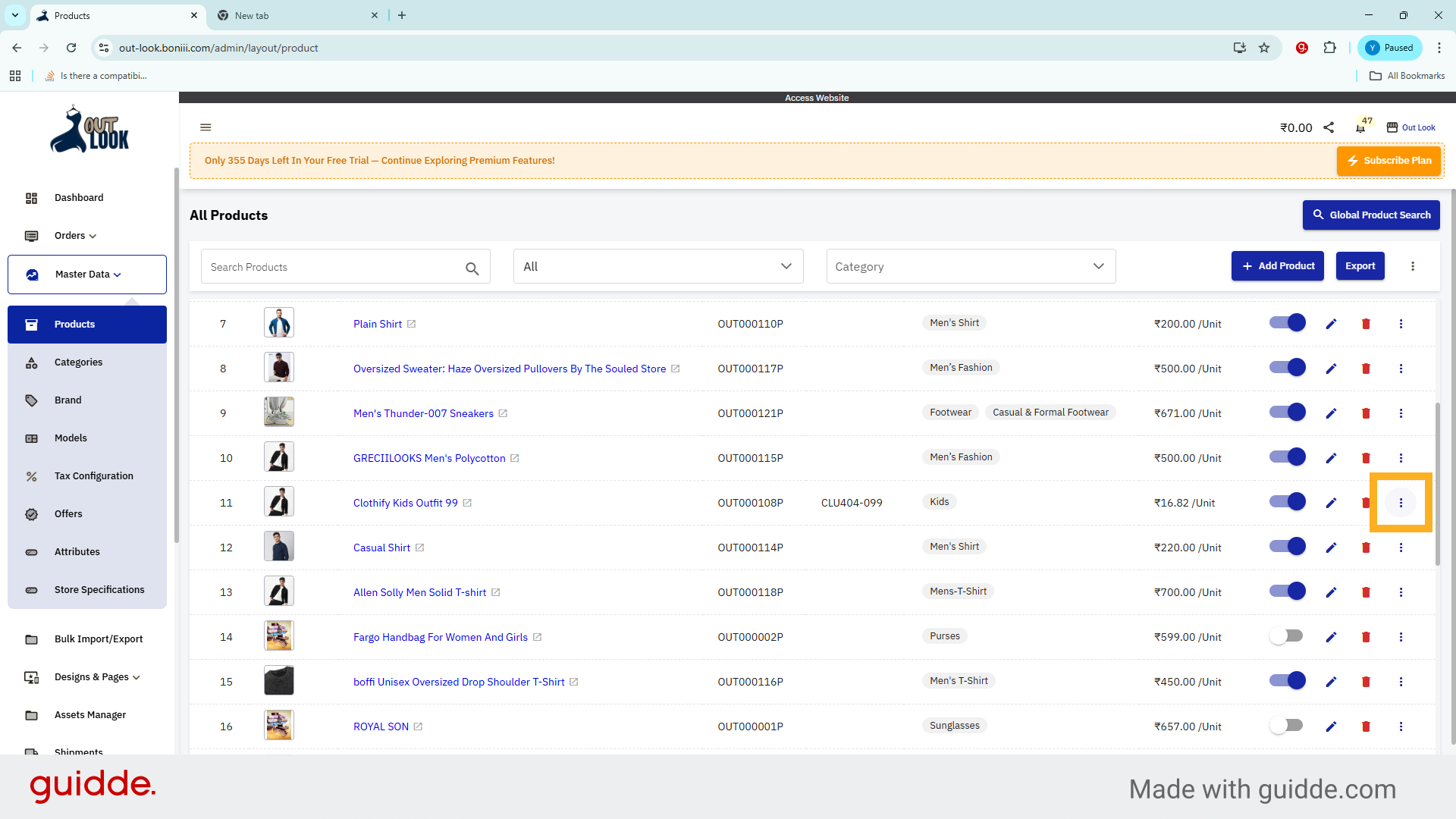The width and height of the screenshot is (1456, 819).
Task: Expand the All status dropdown
Action: (657, 266)
